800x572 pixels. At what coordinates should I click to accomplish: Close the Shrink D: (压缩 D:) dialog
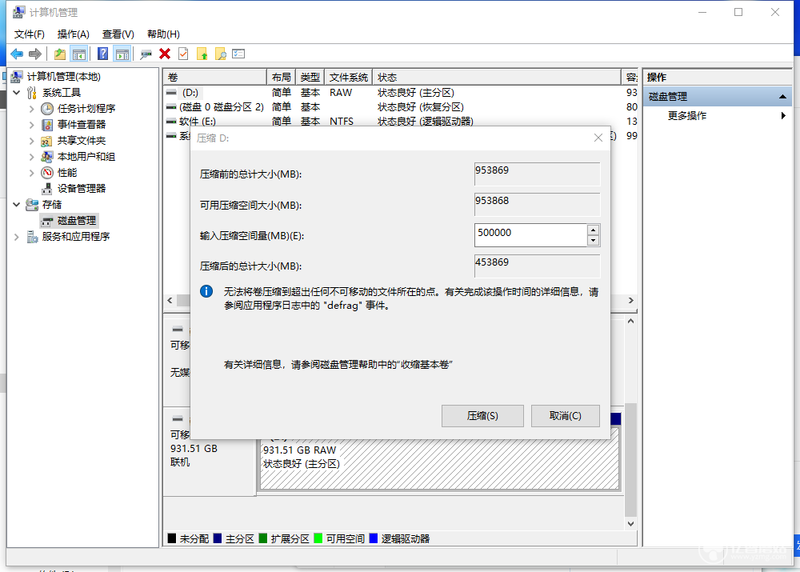tap(598, 138)
